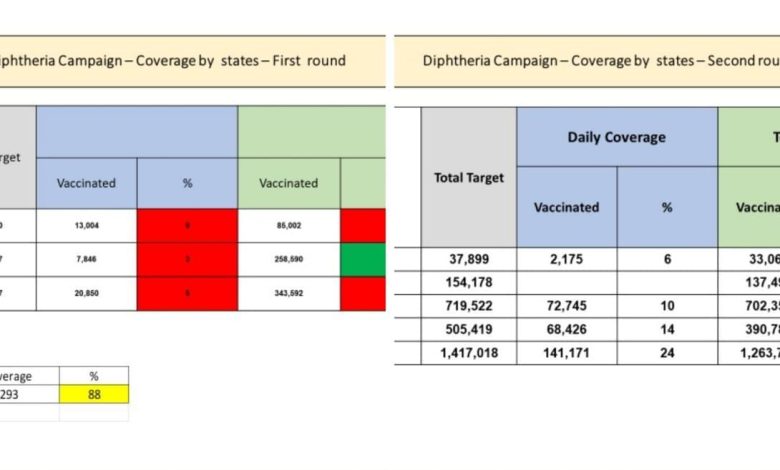Click the green coverage status cell
The width and height of the screenshot is (780, 470).
[363, 260]
